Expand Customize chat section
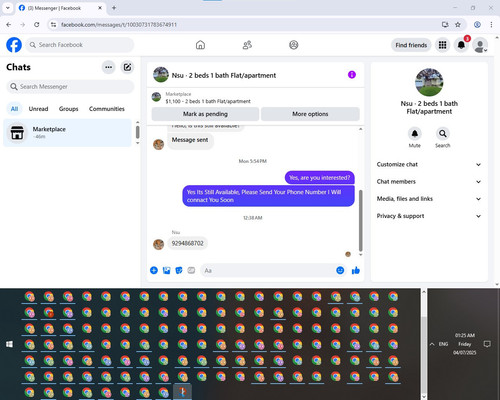Image resolution: width=500 pixels, height=400 pixels. point(429,164)
